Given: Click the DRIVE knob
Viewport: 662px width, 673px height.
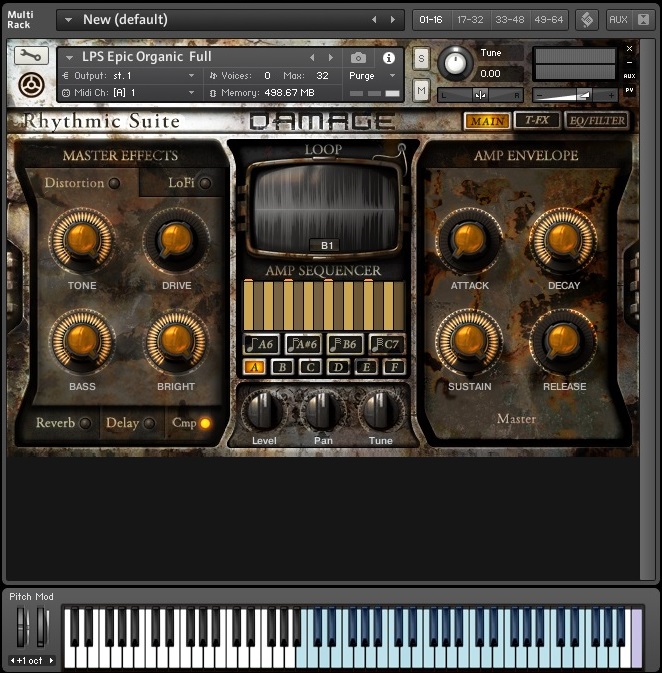Looking at the screenshot, I should pos(176,240).
